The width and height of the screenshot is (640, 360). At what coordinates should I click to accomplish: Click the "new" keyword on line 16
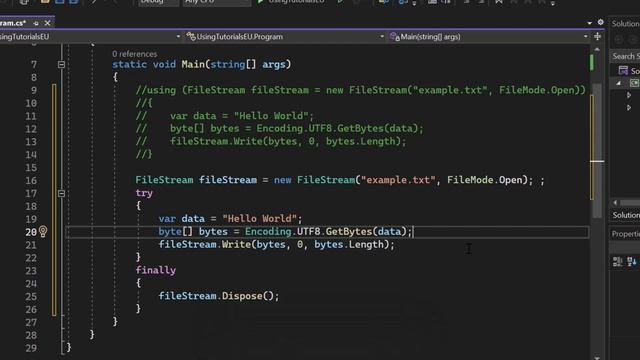pos(282,180)
